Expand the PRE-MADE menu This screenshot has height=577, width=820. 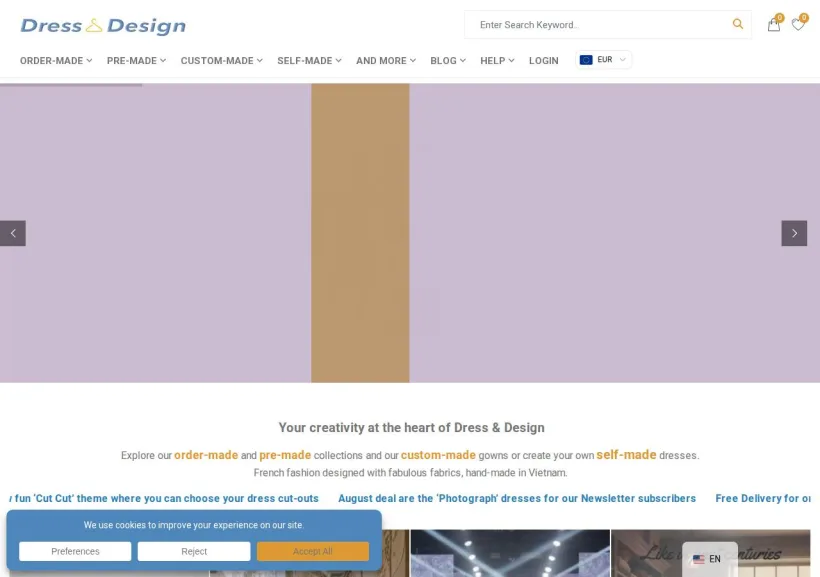point(136,61)
